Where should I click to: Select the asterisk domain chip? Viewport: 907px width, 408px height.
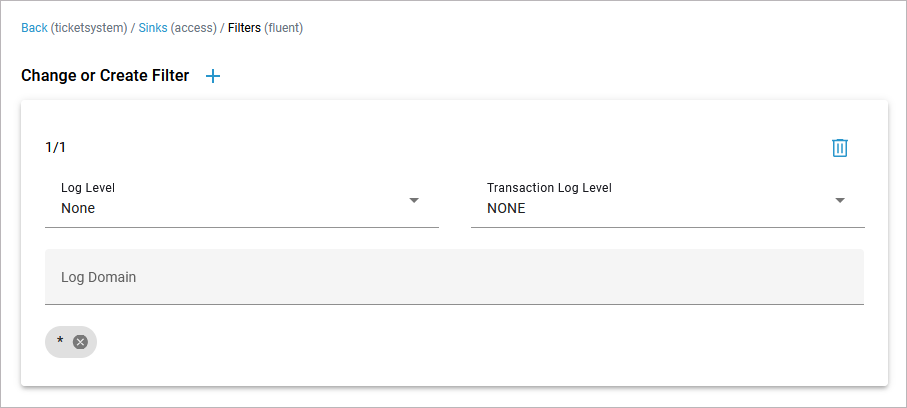pos(60,342)
